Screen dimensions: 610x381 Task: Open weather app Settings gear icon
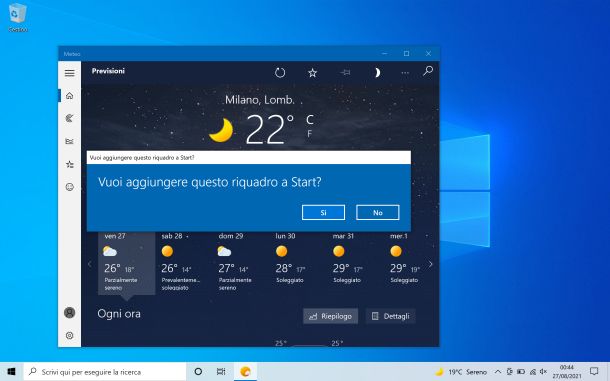pyautogui.click(x=70, y=335)
